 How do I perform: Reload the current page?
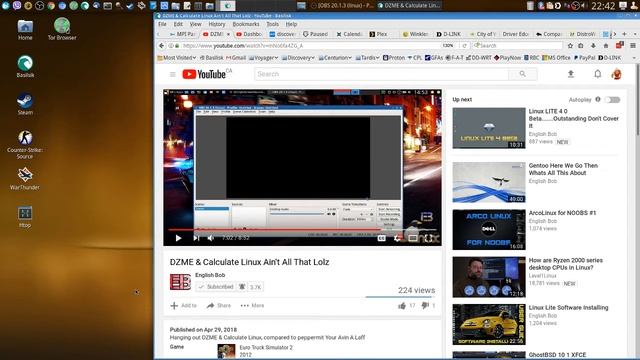464,46
